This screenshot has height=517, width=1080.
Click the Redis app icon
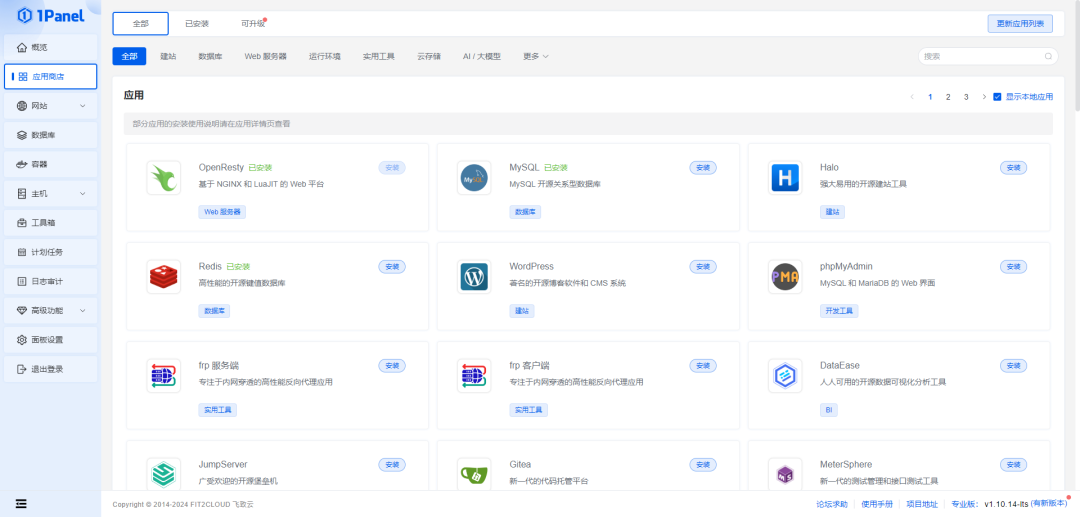(x=163, y=277)
